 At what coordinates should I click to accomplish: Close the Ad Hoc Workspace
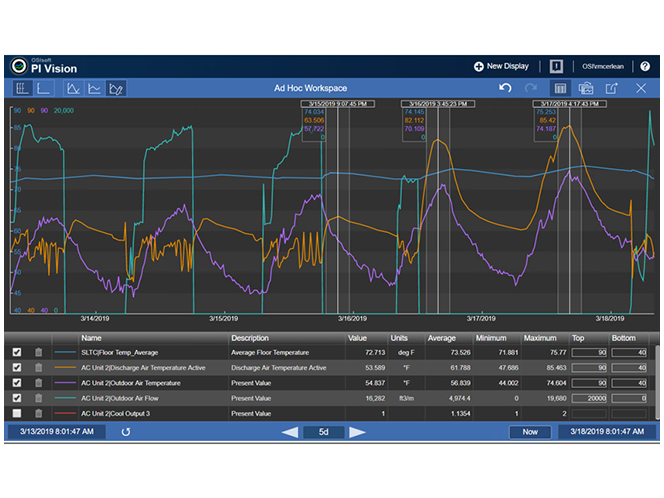(x=641, y=88)
